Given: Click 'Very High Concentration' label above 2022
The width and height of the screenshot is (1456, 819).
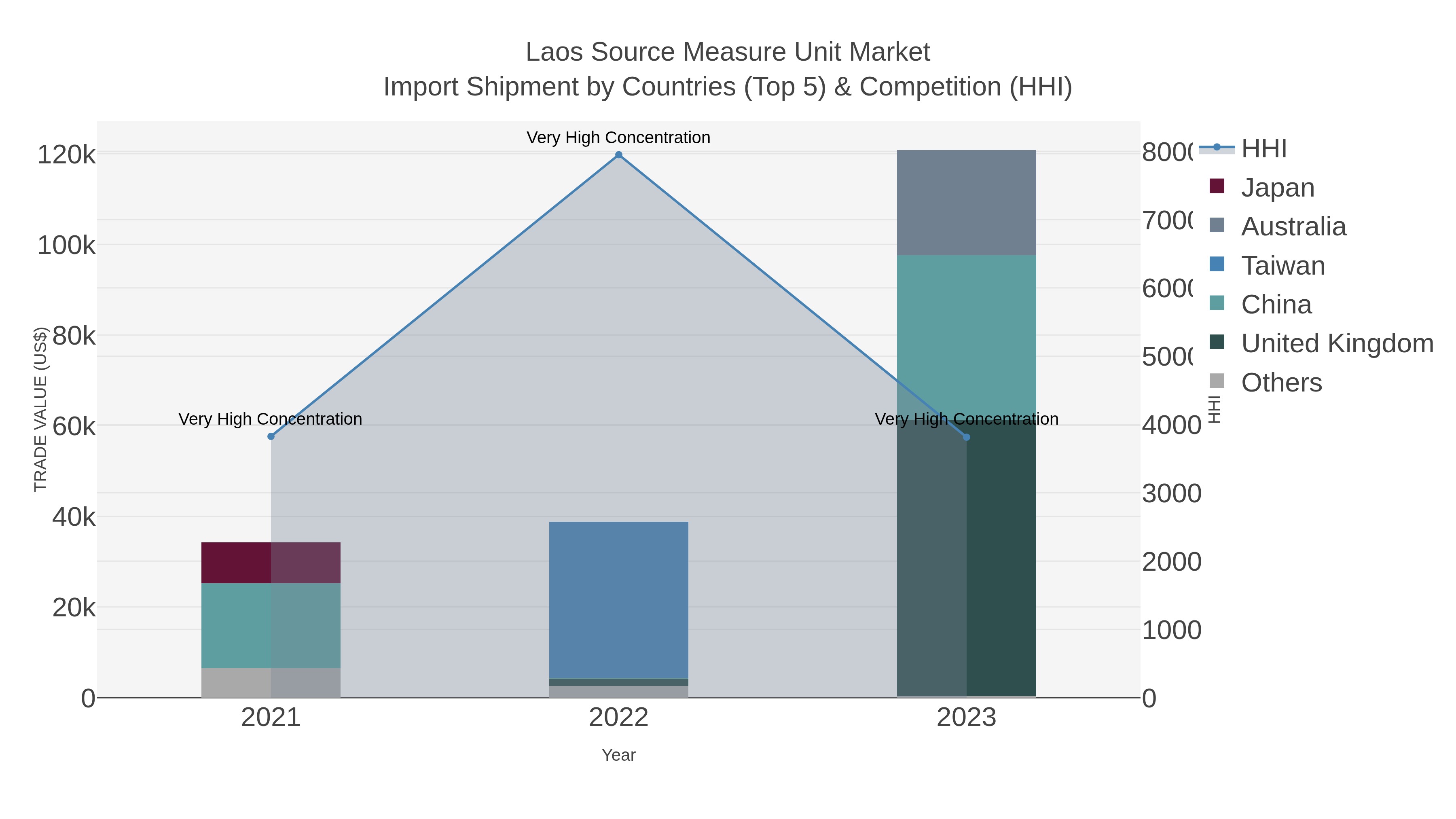Looking at the screenshot, I should pyautogui.click(x=618, y=138).
